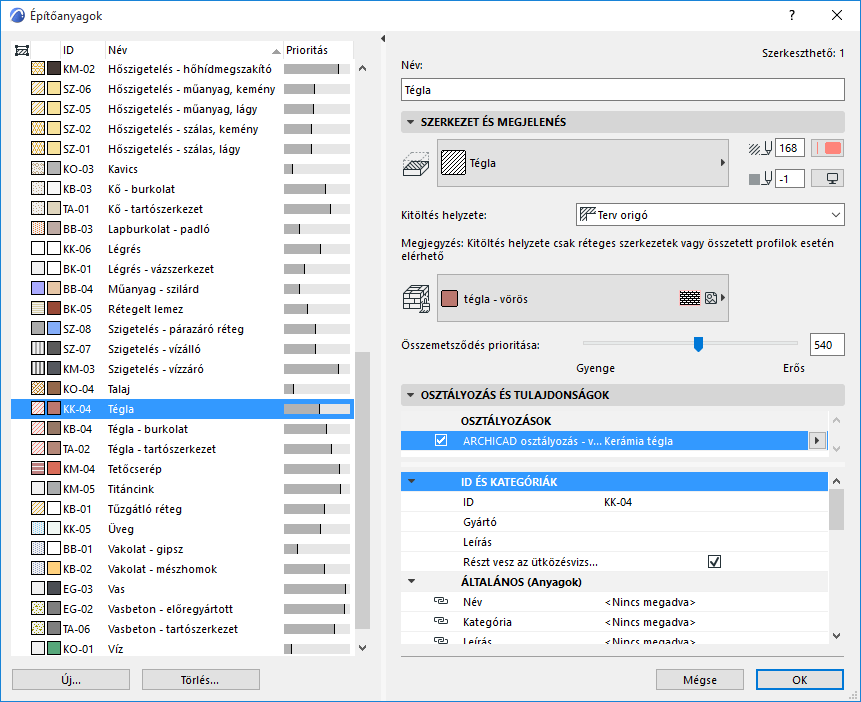Collapse the left list panel with the arrow
This screenshot has width=861, height=702.
coord(383,38)
